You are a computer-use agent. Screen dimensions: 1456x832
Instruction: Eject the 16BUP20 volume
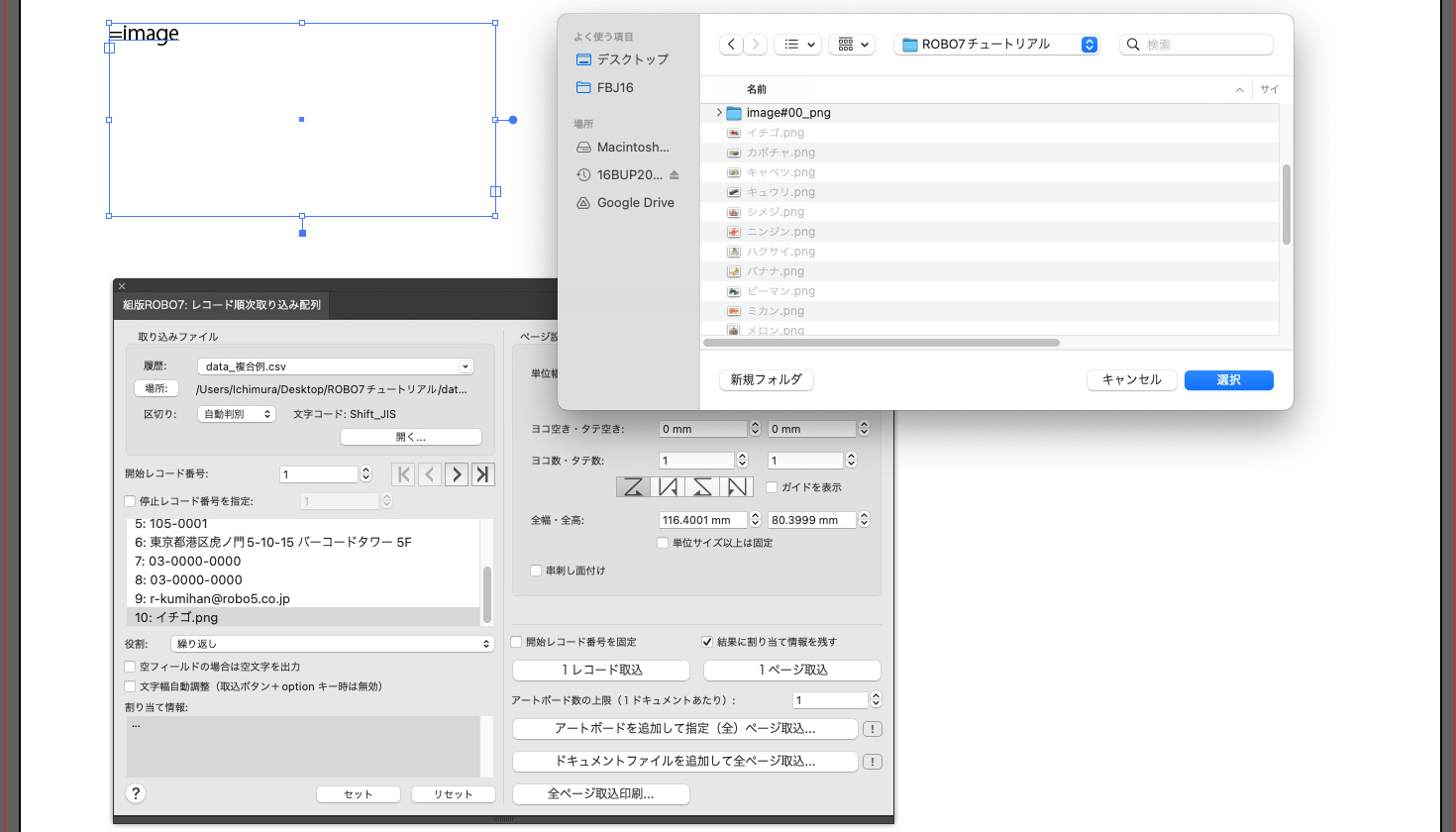pyautogui.click(x=675, y=175)
